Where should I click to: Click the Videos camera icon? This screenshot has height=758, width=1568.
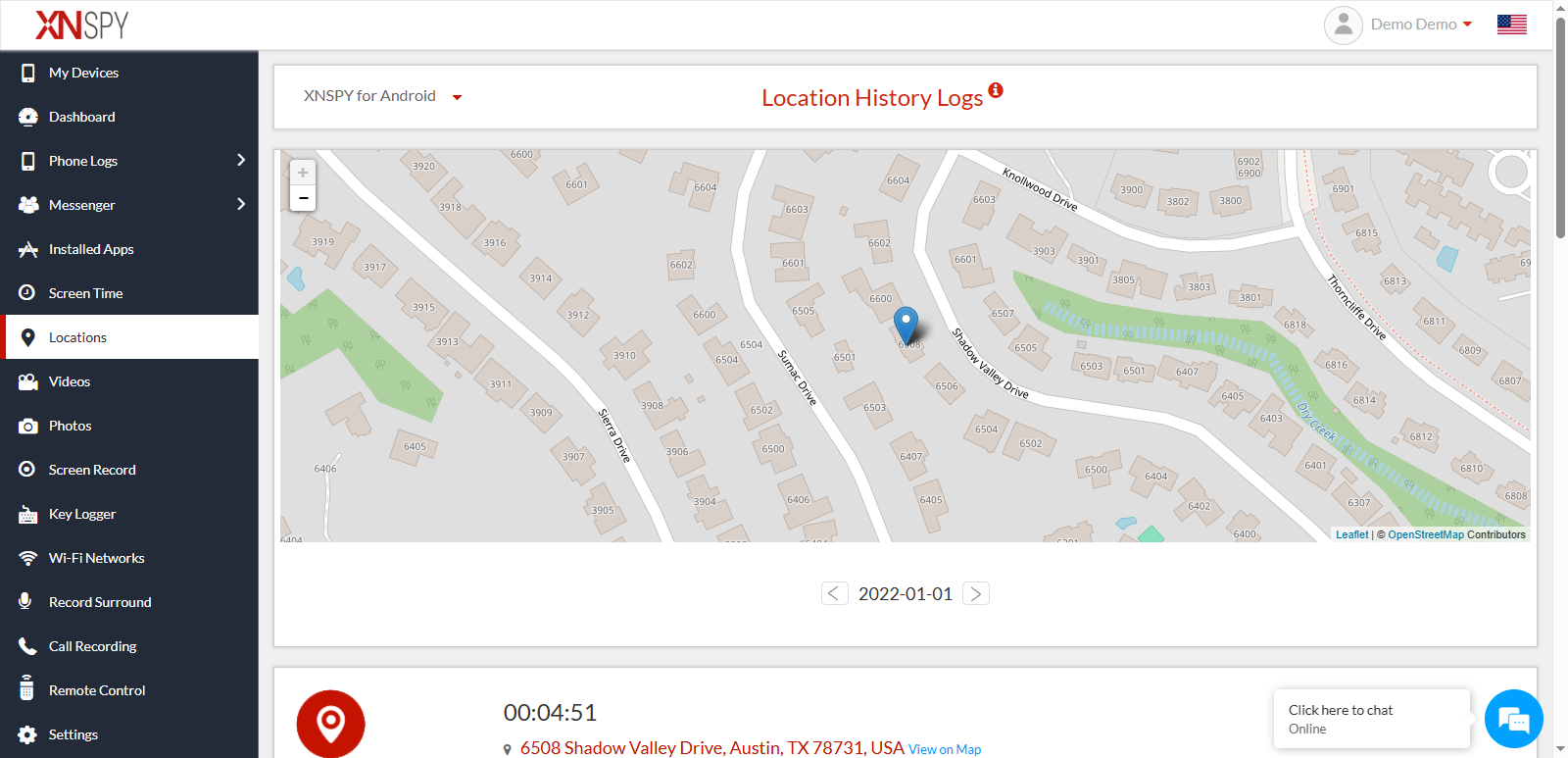(x=28, y=381)
